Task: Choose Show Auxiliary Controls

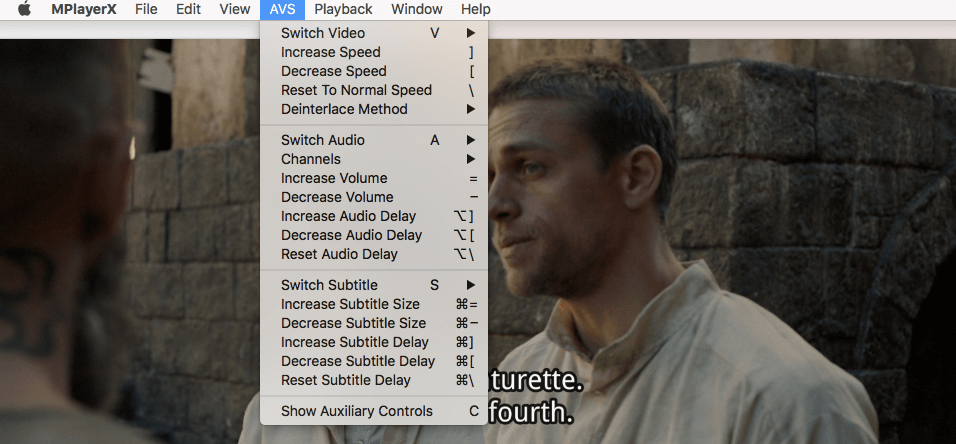Action: click(x=374, y=411)
